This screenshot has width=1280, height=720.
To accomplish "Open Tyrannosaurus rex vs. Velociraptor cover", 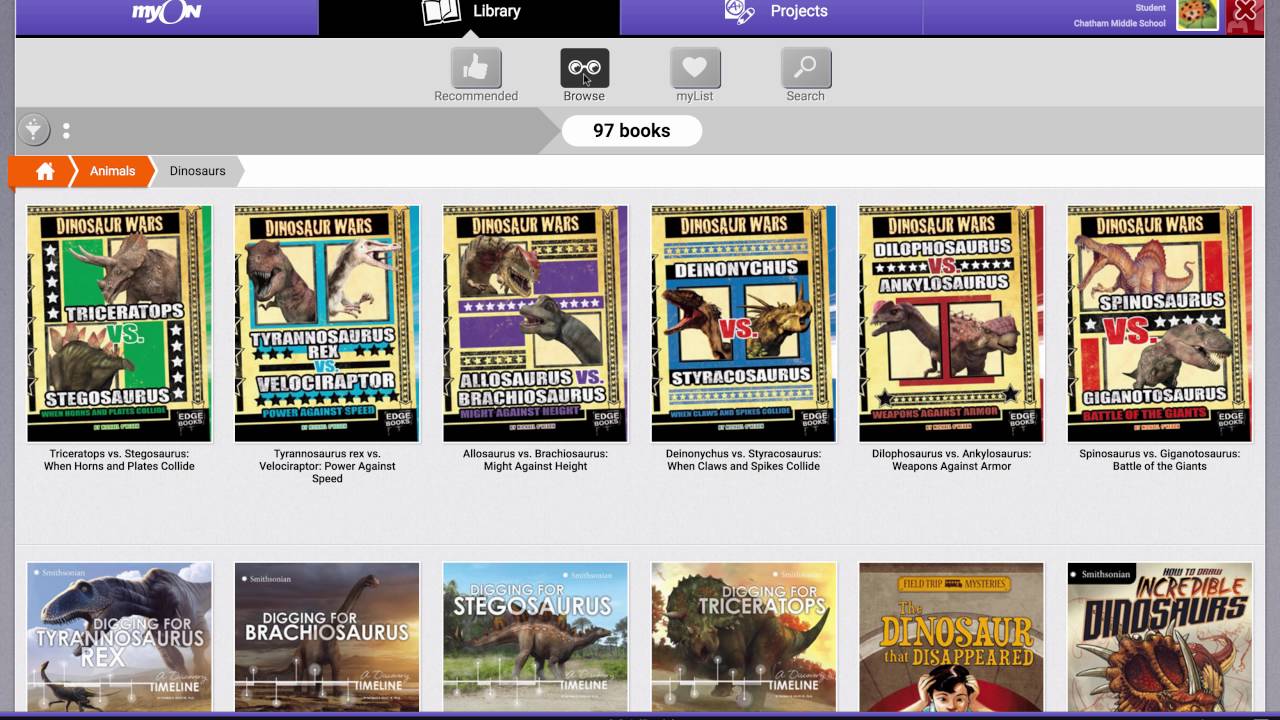I will pos(327,324).
